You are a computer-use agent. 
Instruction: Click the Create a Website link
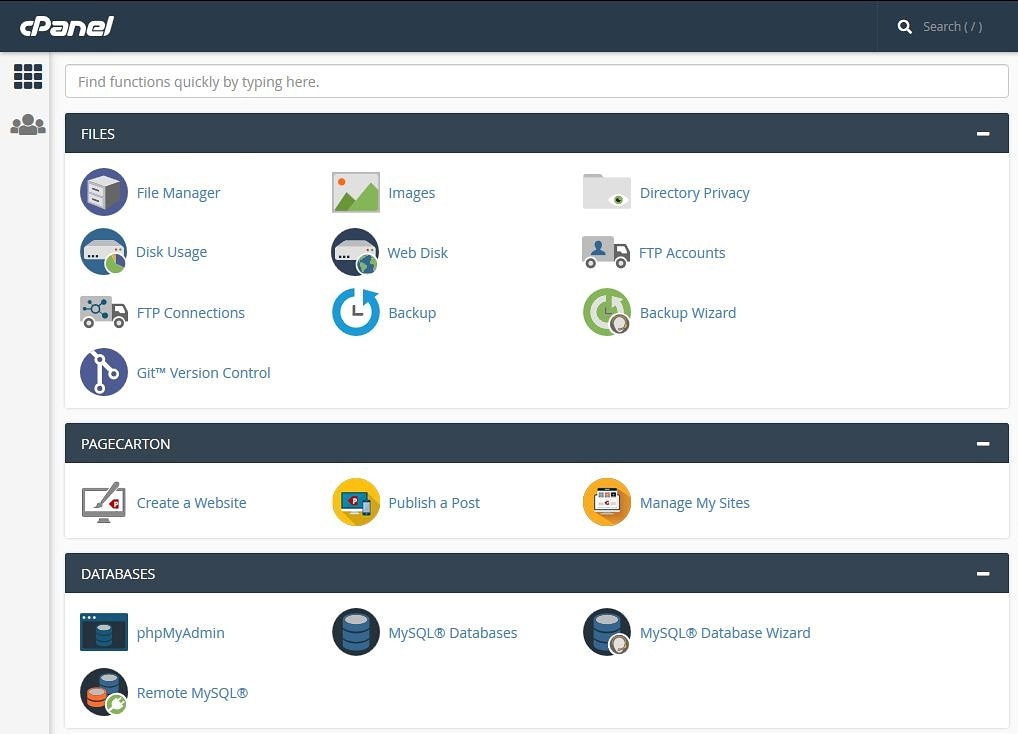[192, 503]
